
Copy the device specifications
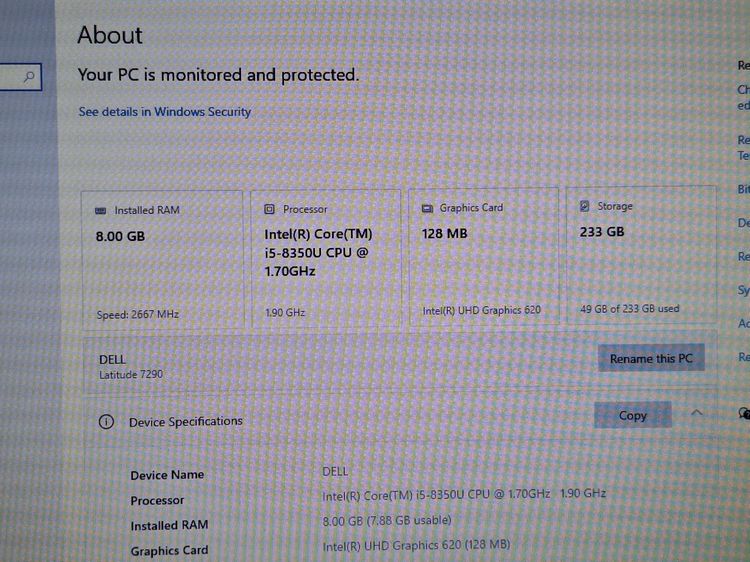coord(632,415)
